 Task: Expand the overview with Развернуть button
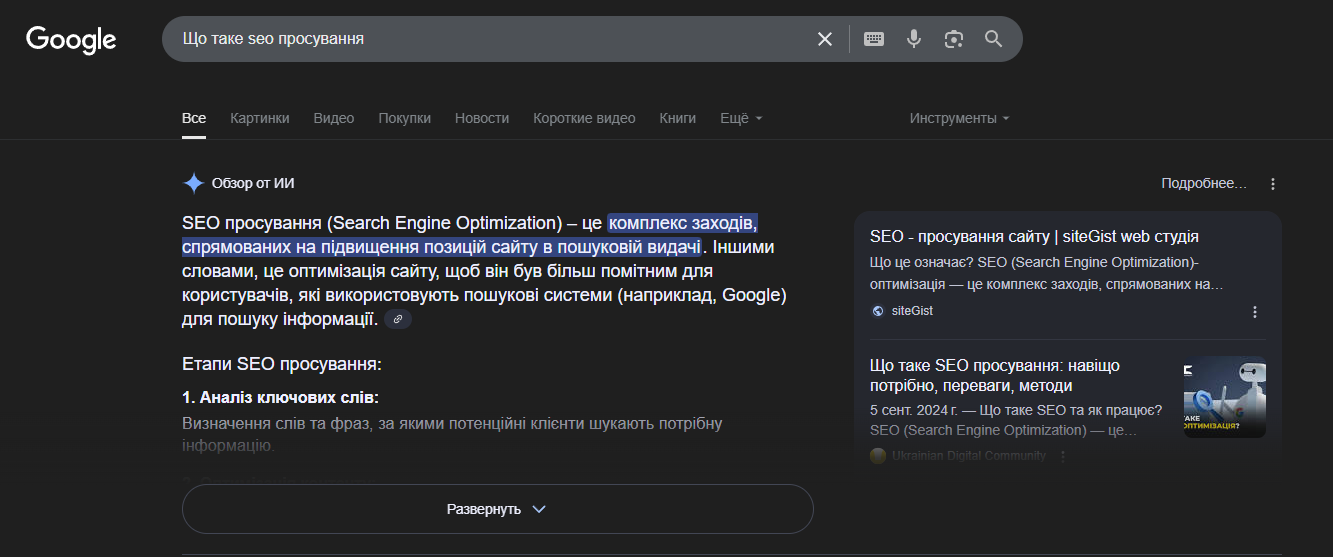pos(498,509)
